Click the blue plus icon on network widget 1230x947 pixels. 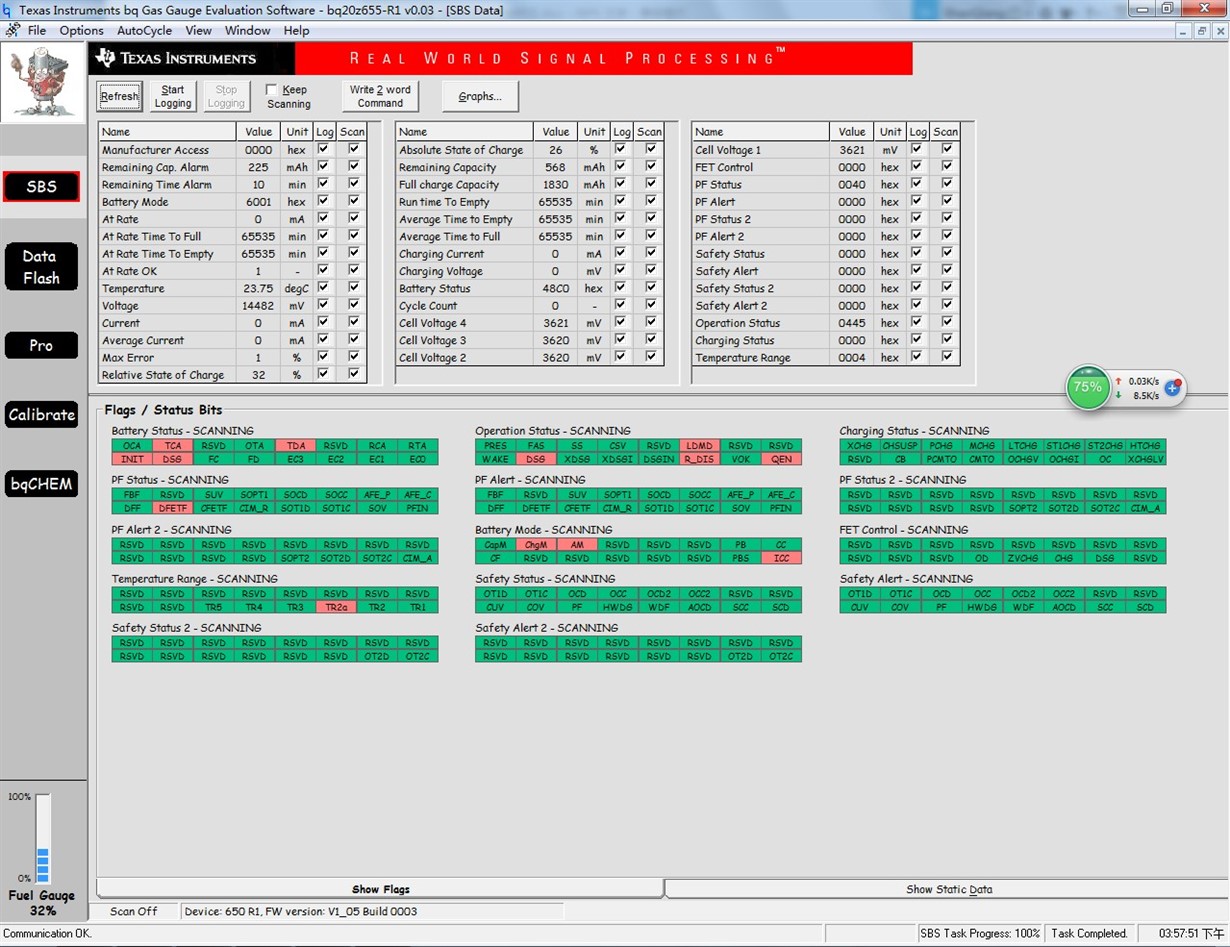[1173, 387]
